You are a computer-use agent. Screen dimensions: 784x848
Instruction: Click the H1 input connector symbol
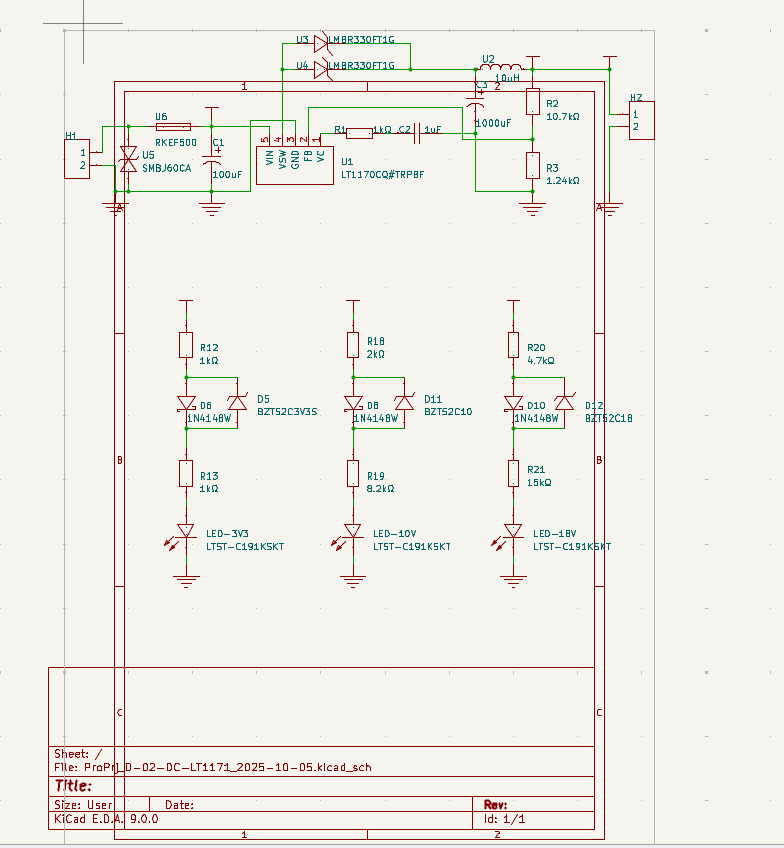pyautogui.click(x=75, y=159)
